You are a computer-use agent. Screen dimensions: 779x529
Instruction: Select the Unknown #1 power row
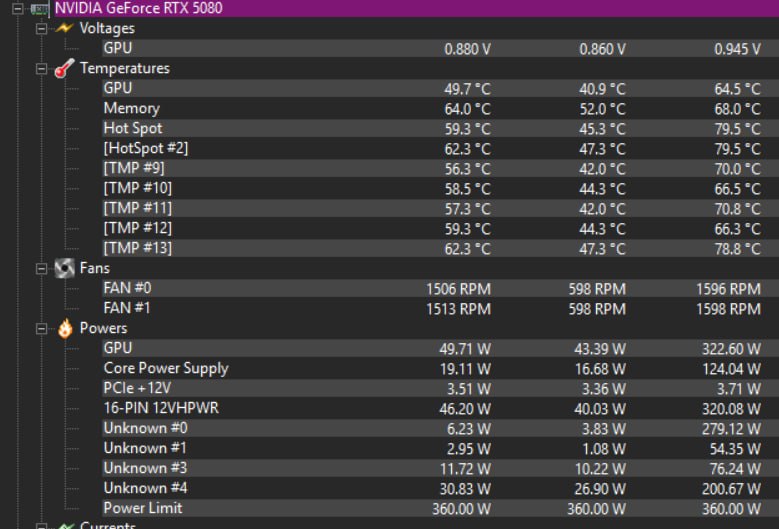(440, 449)
